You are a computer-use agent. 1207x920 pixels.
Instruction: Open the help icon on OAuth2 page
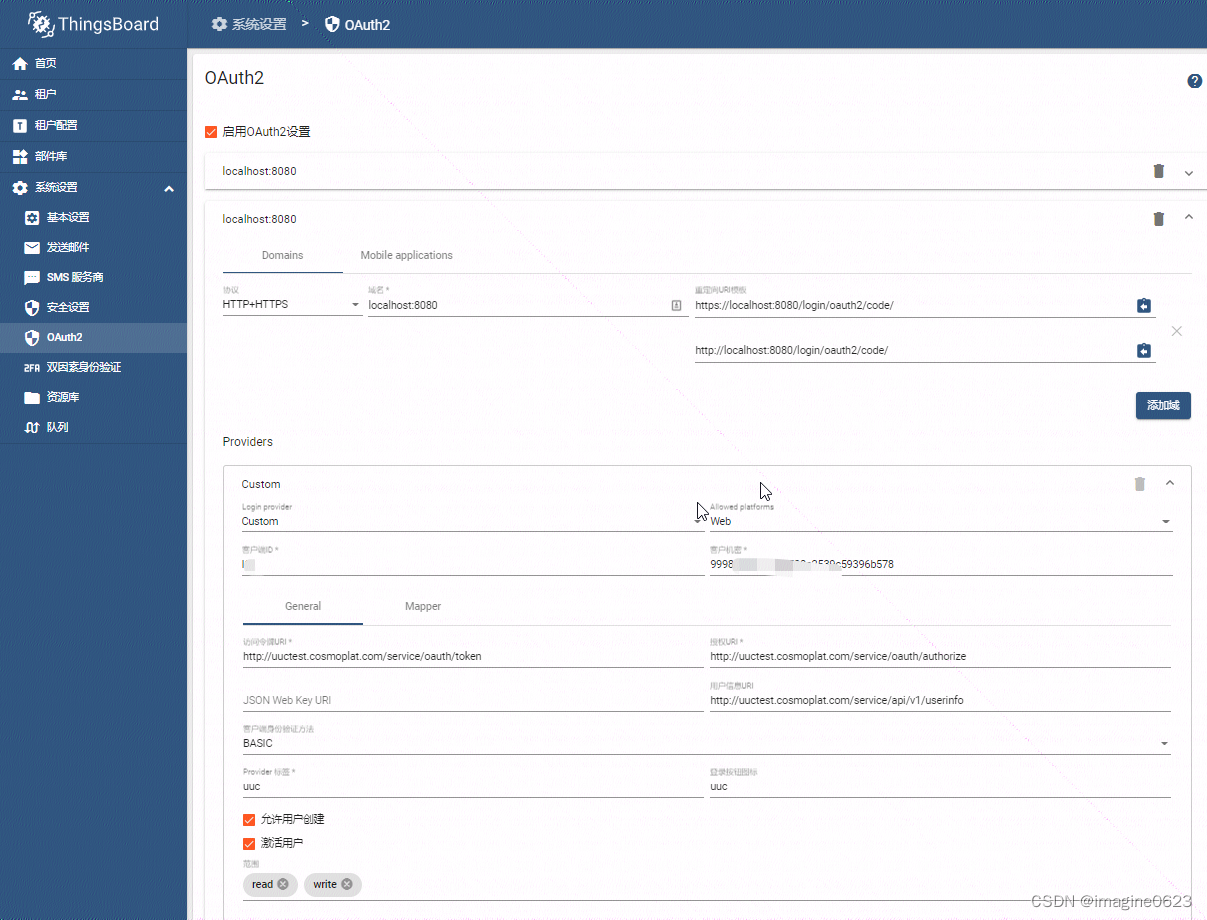pyautogui.click(x=1195, y=81)
